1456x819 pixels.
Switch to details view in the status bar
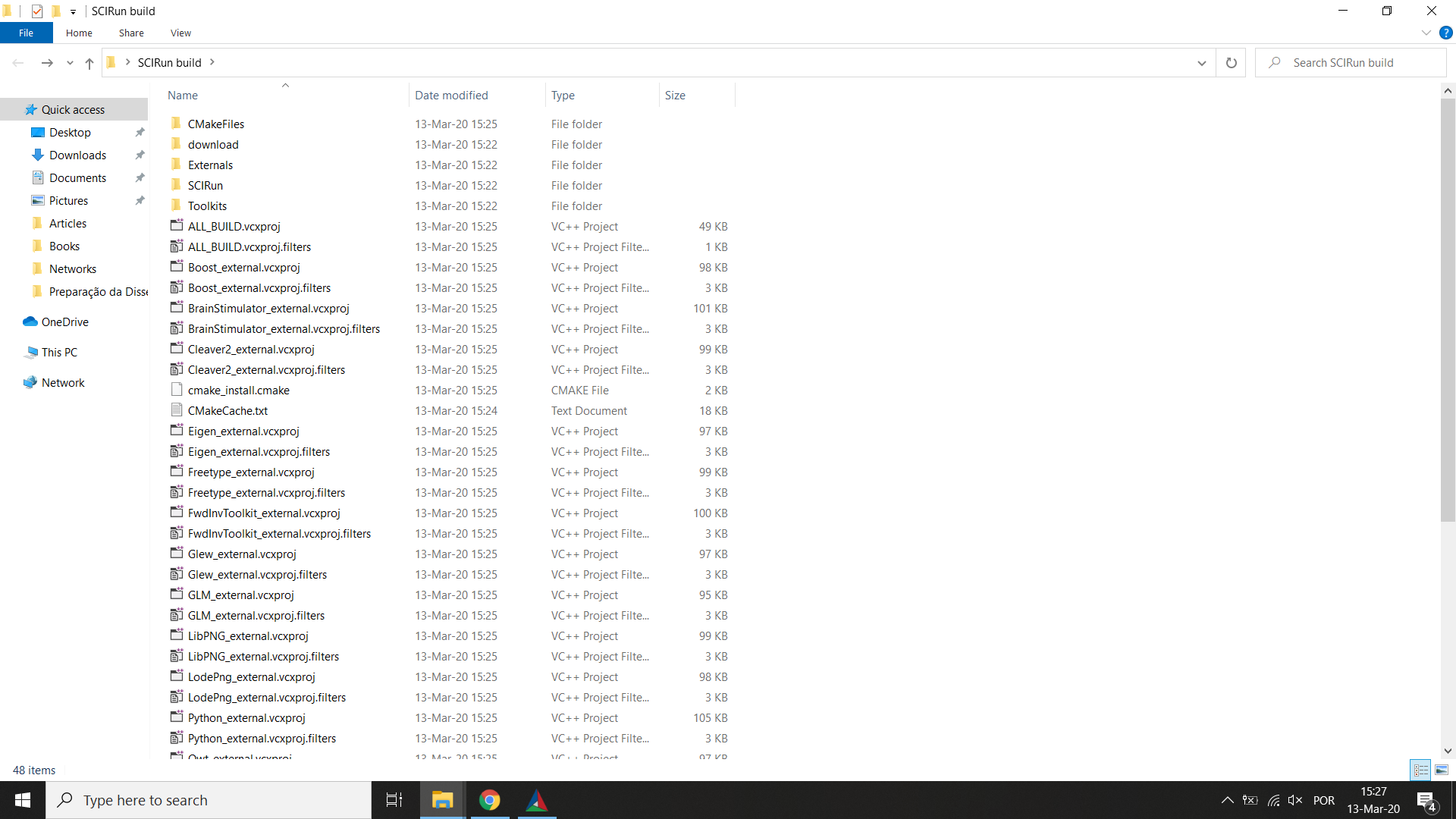(x=1420, y=770)
